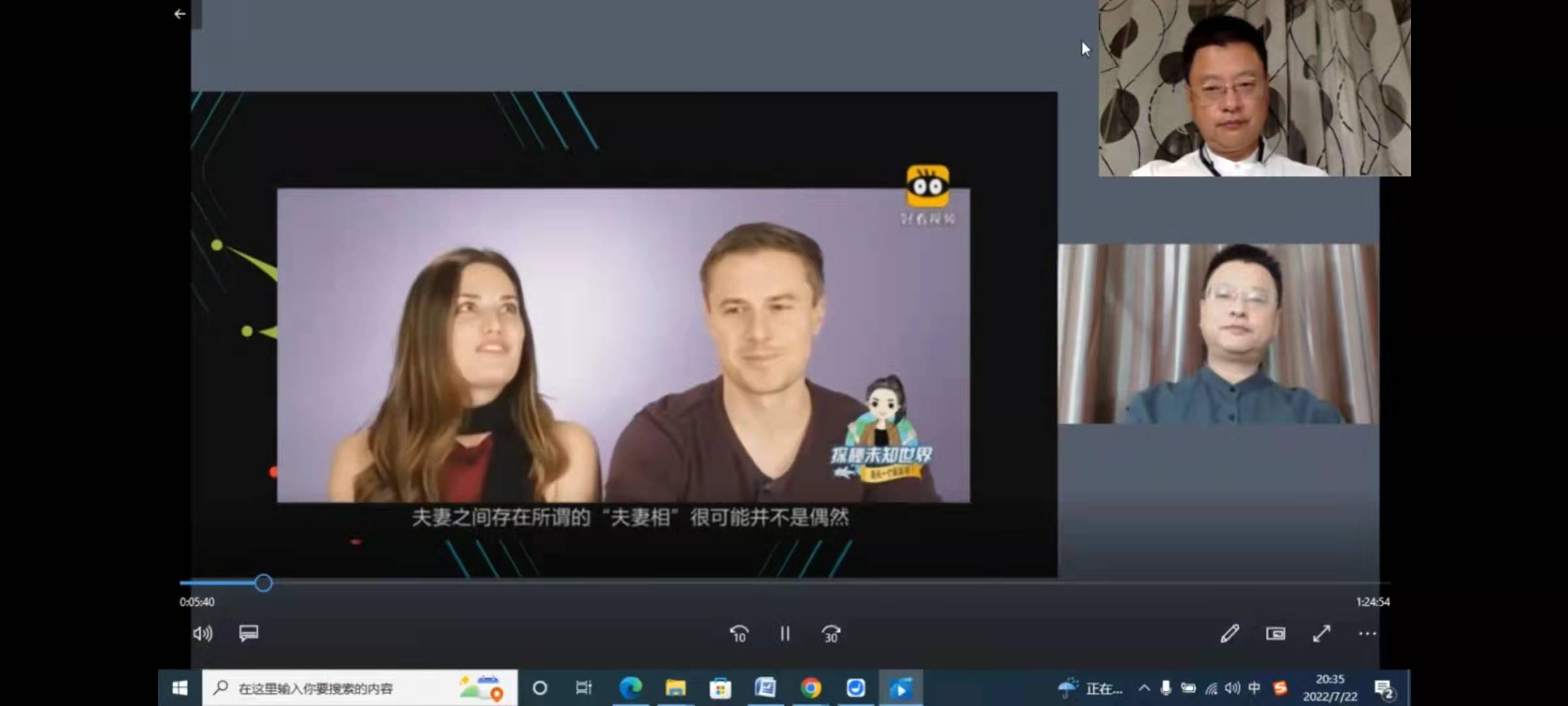Open the more options ellipsis menu
The image size is (1568, 706).
[x=1367, y=633]
